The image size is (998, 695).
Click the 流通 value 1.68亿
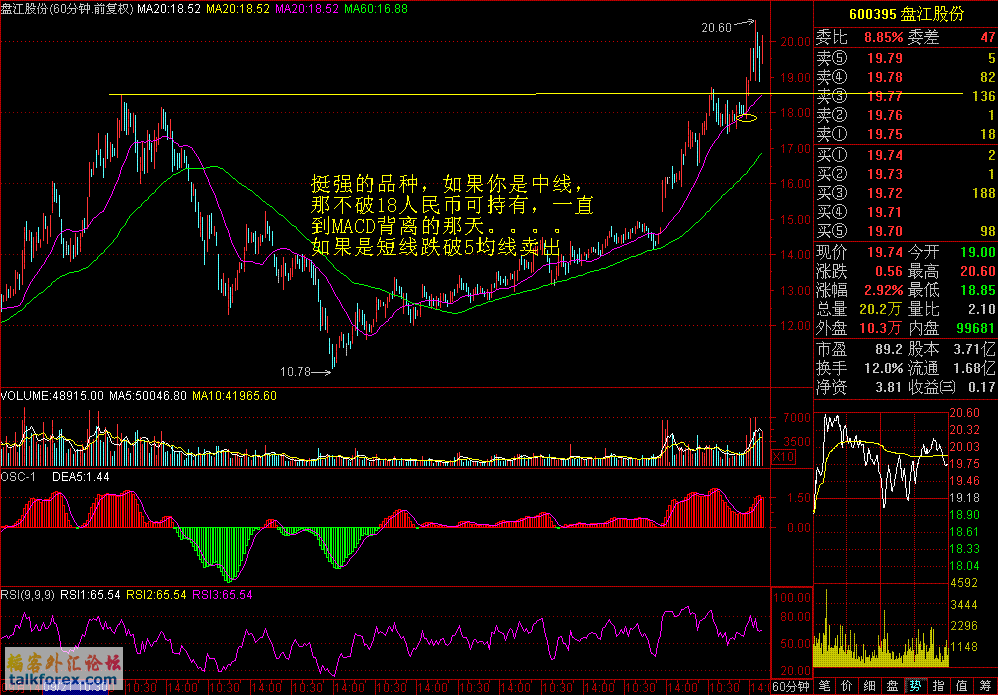click(974, 368)
